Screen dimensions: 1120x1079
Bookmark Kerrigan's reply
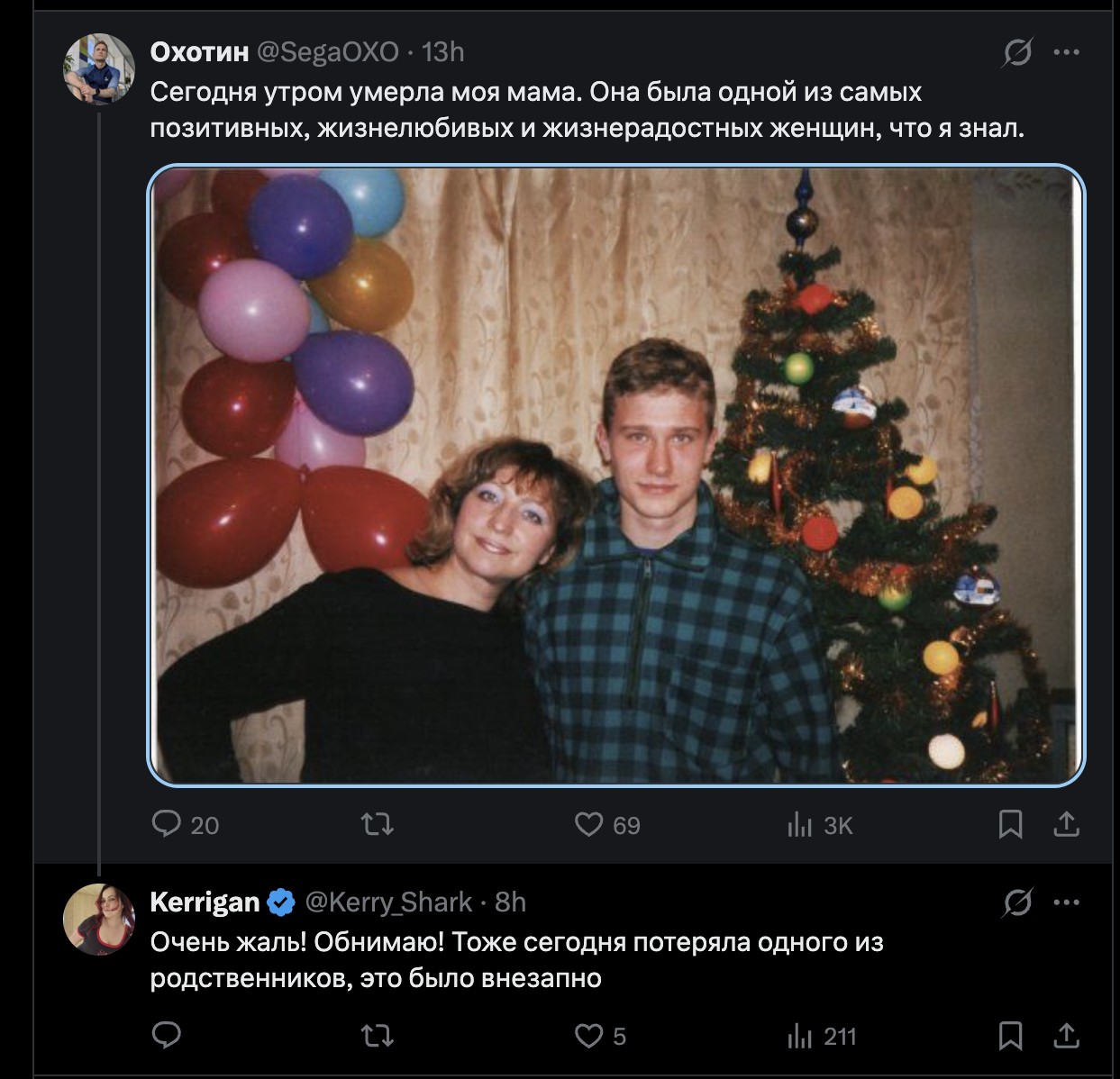pyautogui.click(x=1010, y=1036)
